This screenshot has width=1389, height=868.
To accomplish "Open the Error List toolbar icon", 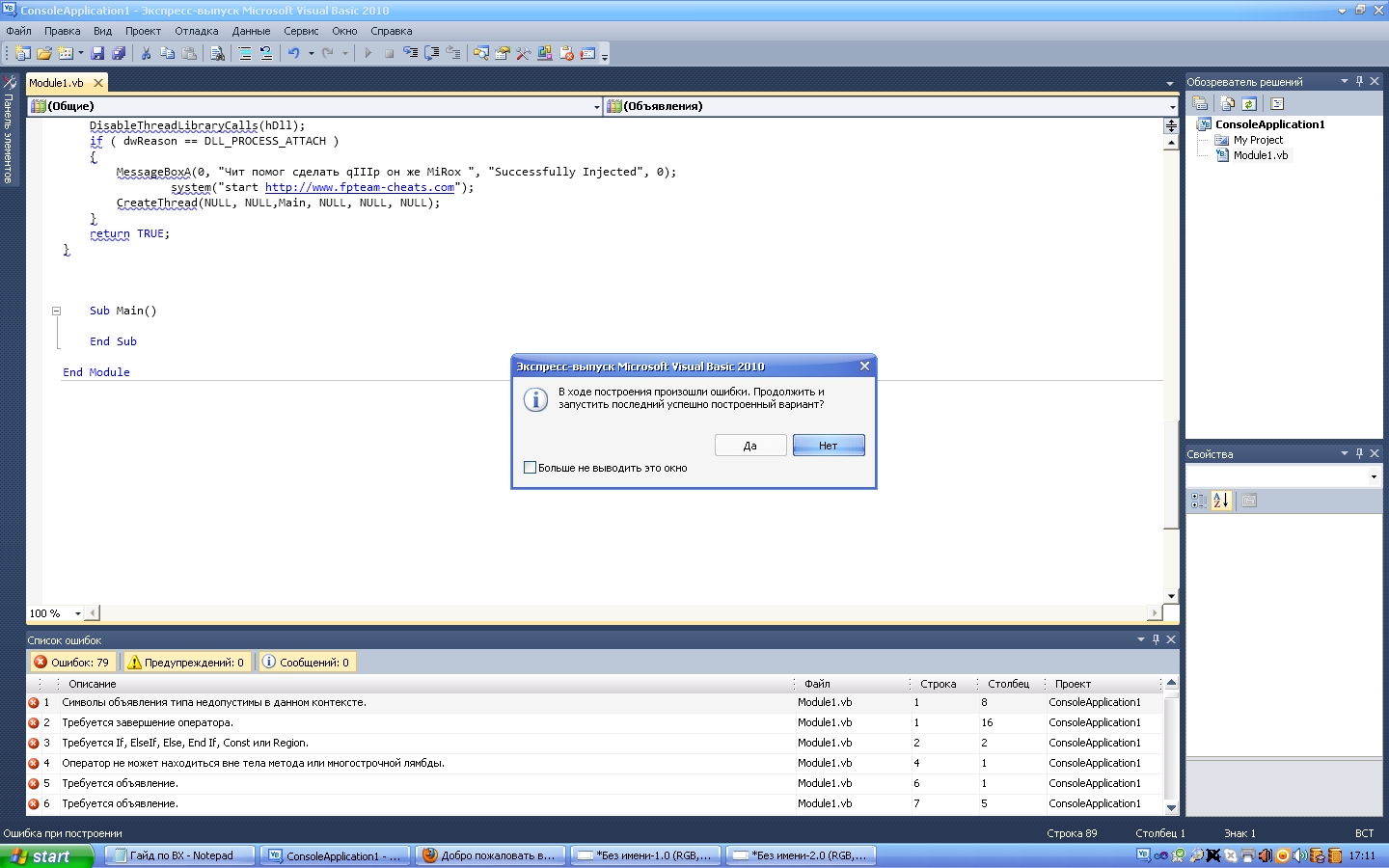I will (566, 54).
